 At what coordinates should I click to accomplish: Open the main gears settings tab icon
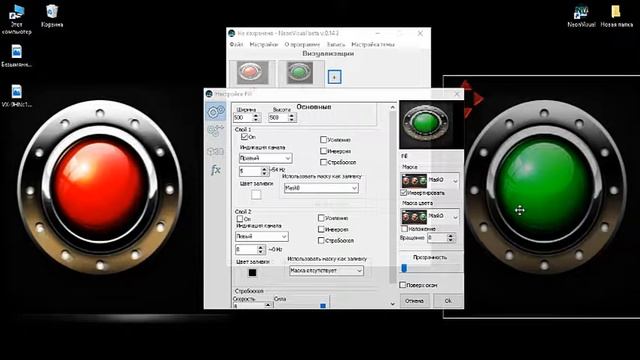coord(216,111)
